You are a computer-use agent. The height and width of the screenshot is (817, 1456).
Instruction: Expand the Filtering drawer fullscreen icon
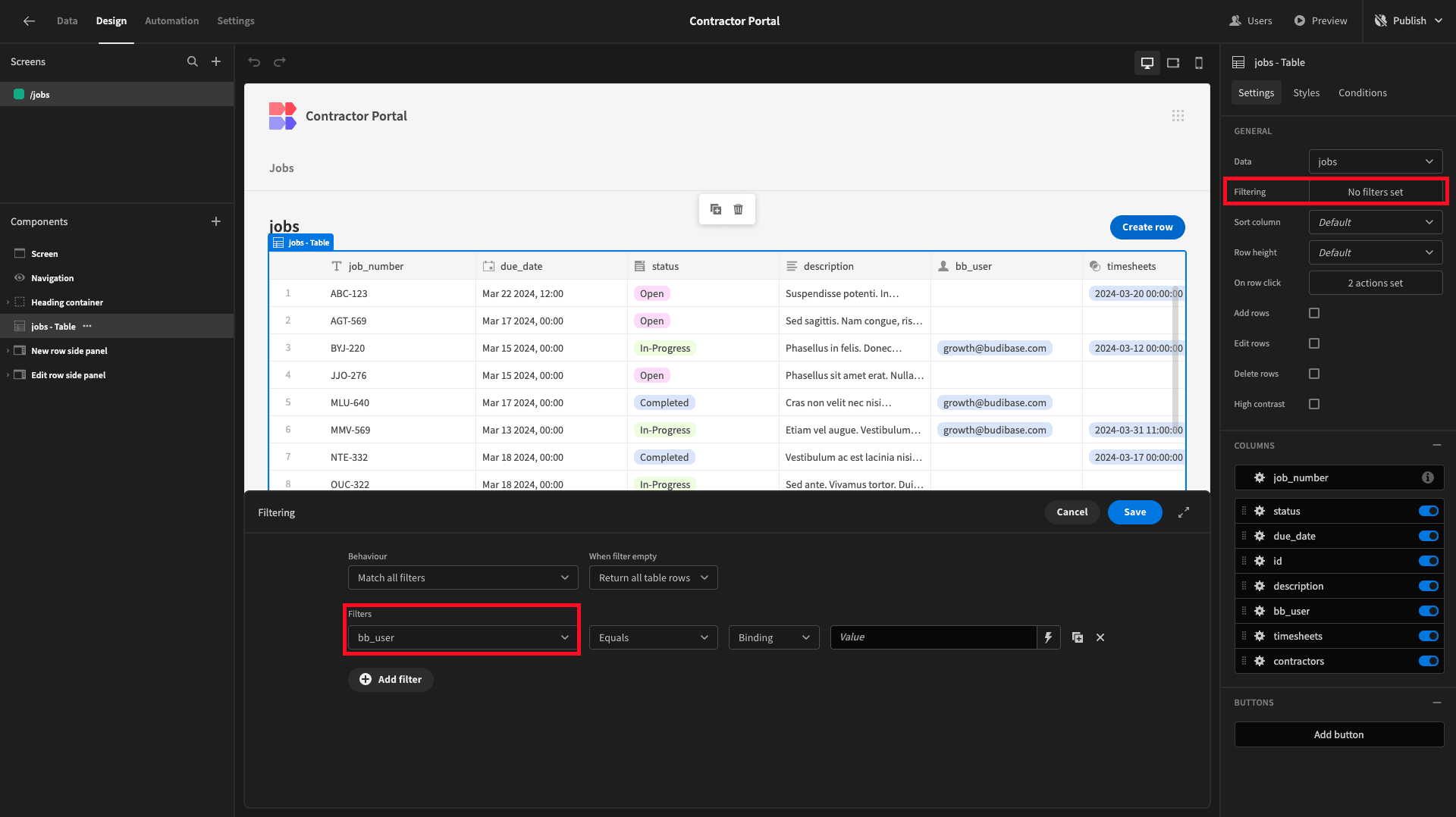click(1184, 512)
